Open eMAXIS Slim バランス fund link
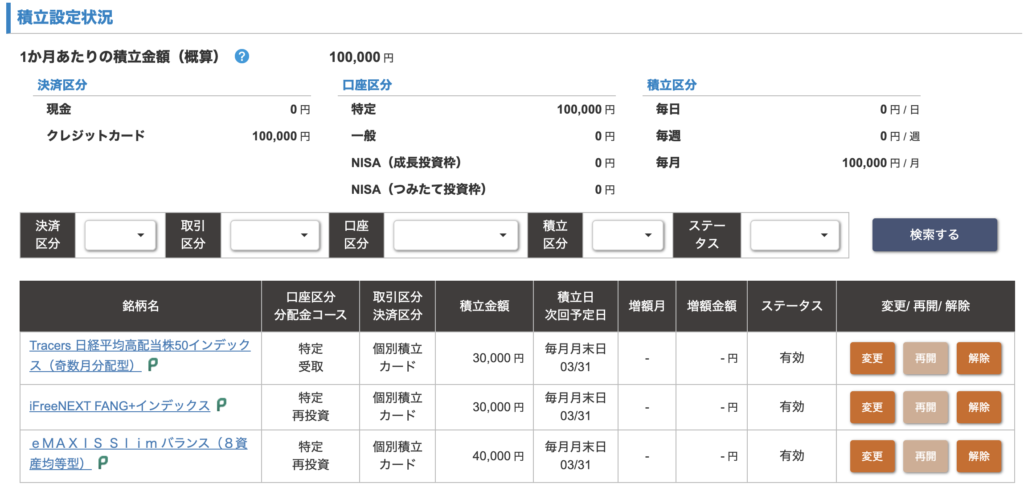The image size is (1024, 491). [140, 444]
